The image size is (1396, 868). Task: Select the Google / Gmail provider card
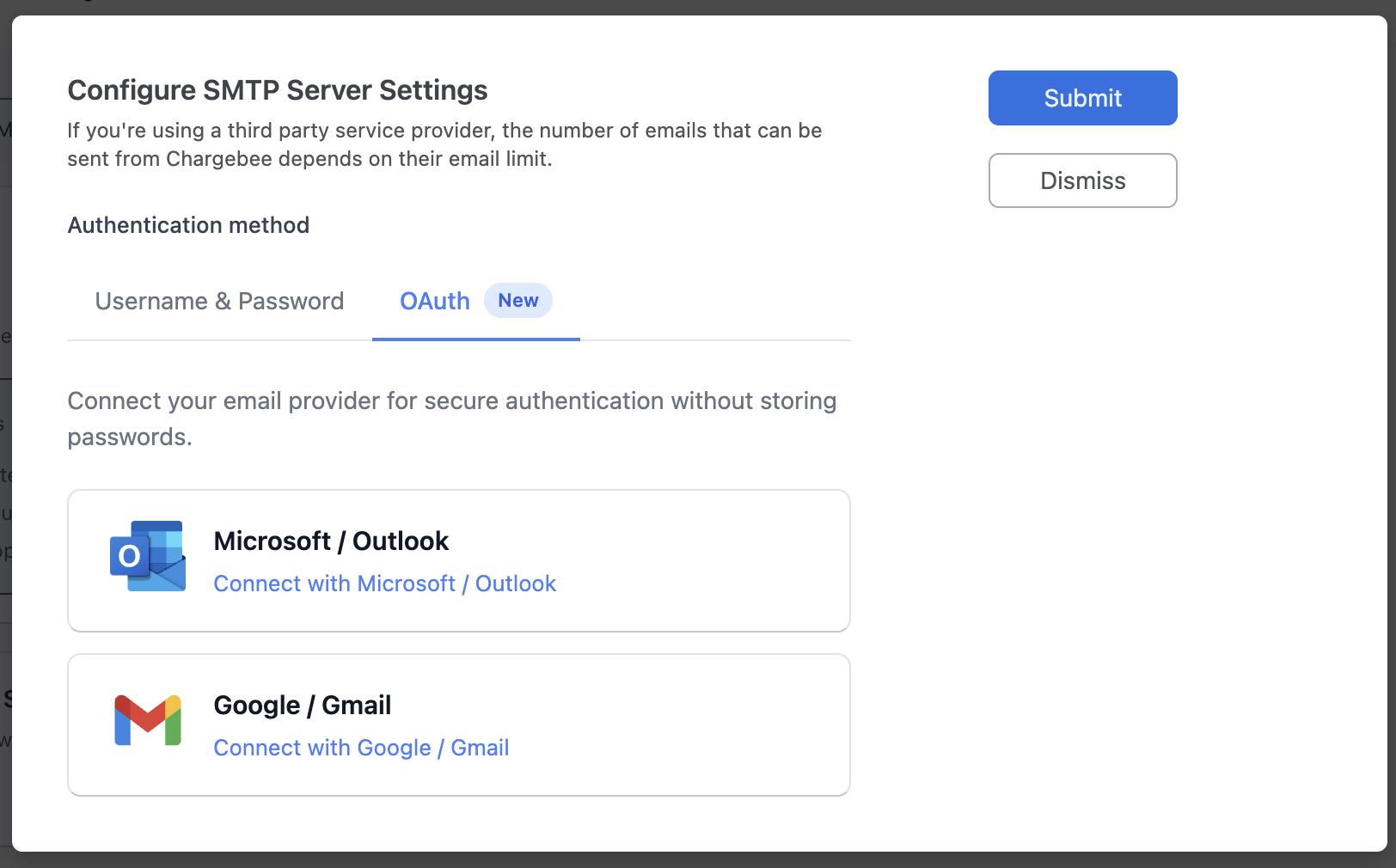coord(458,724)
